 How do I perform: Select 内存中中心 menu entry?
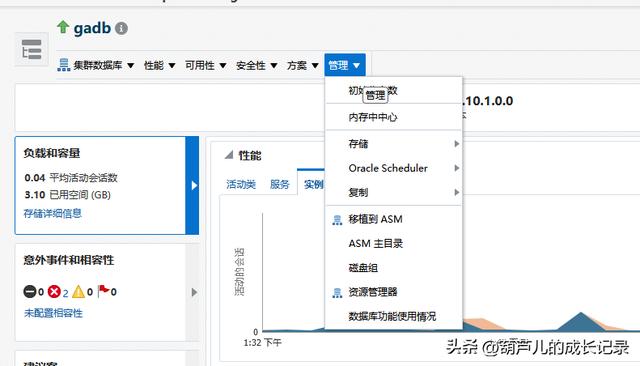394,117
